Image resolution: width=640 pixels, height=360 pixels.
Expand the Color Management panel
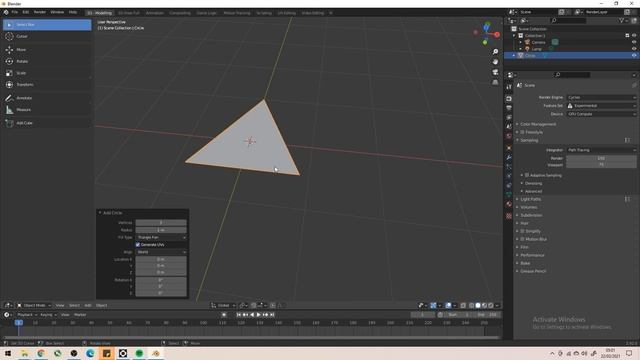(538, 124)
